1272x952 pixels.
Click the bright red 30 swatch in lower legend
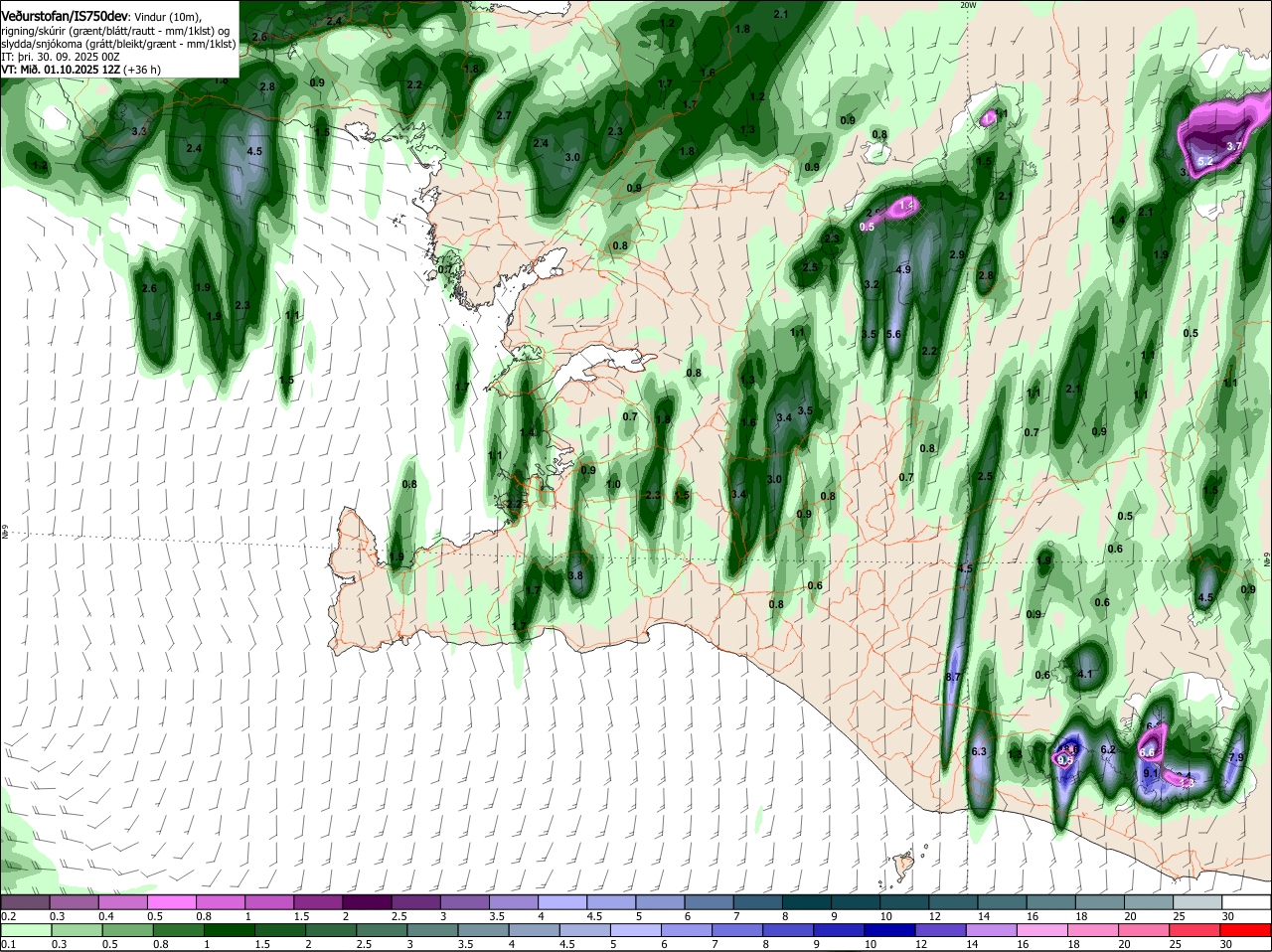pos(1246,929)
